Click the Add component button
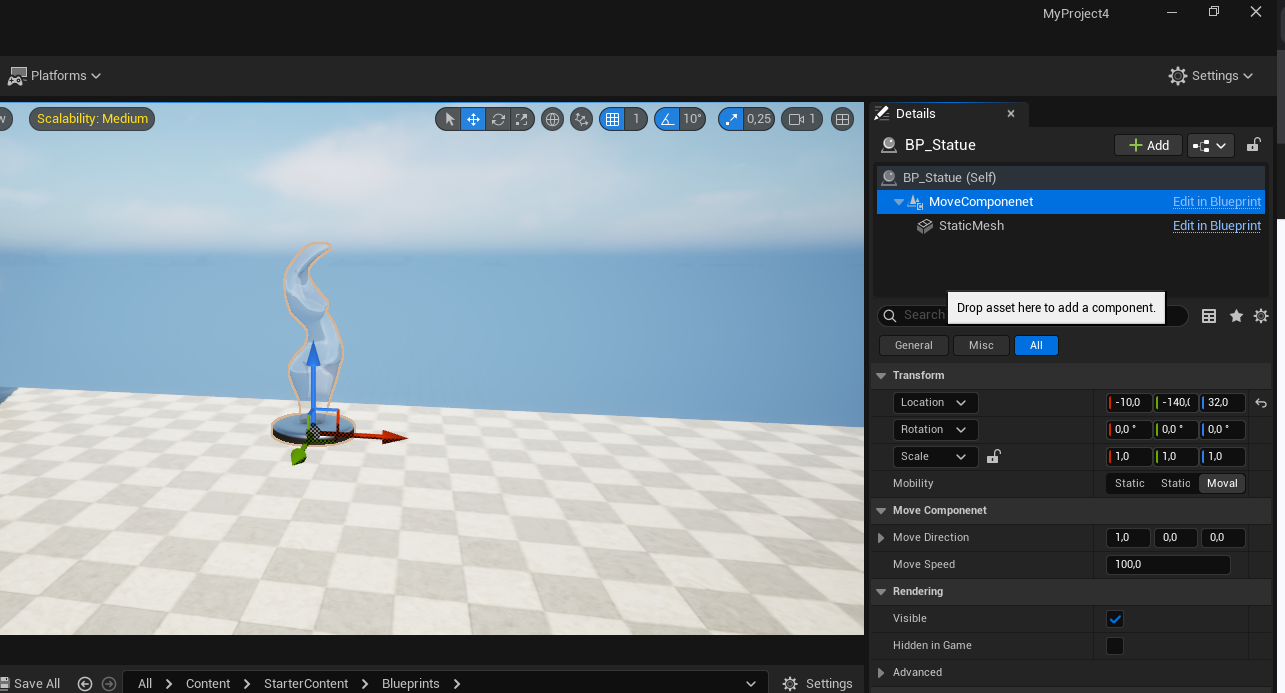 pyautogui.click(x=1148, y=145)
